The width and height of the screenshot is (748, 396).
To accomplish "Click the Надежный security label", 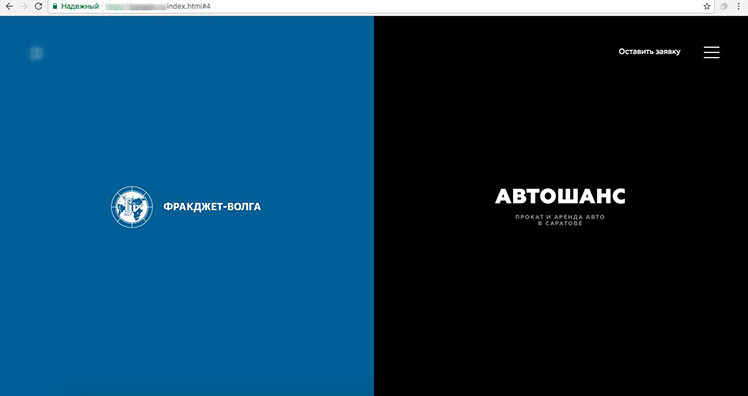I will [x=80, y=7].
